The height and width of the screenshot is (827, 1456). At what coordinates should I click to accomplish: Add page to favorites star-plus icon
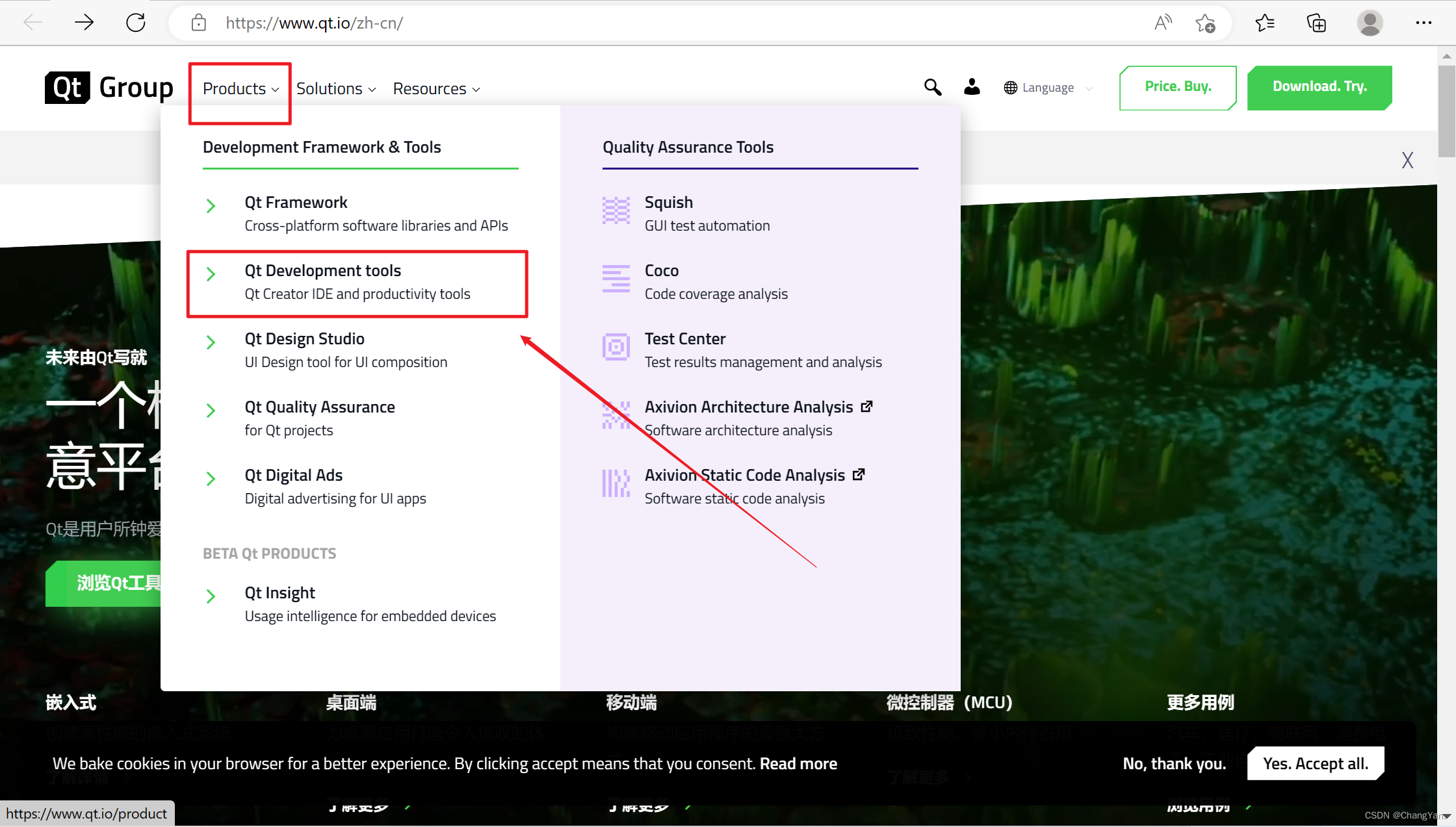click(x=1205, y=23)
